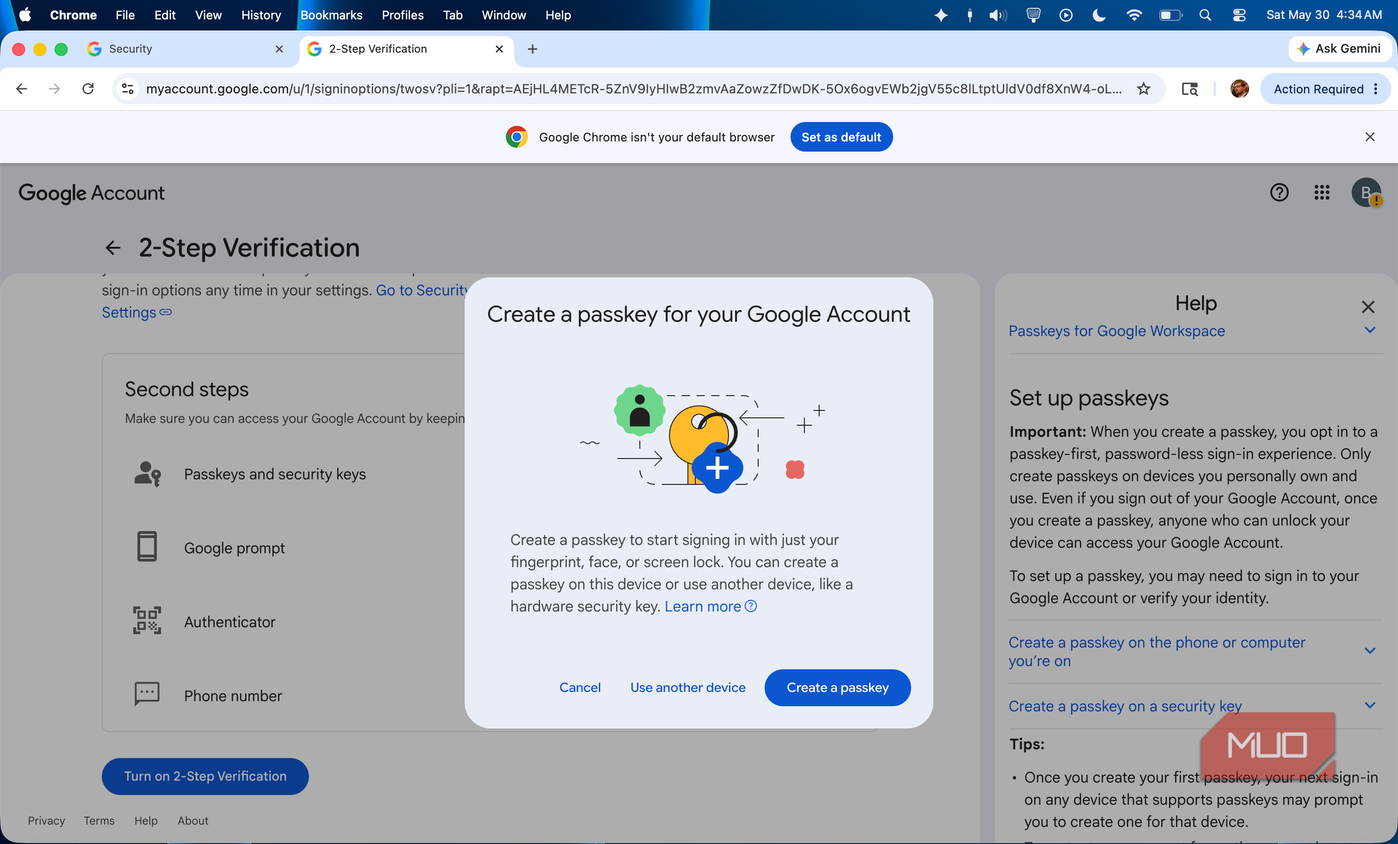Open the Learn more link
This screenshot has width=1398, height=844.
point(711,606)
